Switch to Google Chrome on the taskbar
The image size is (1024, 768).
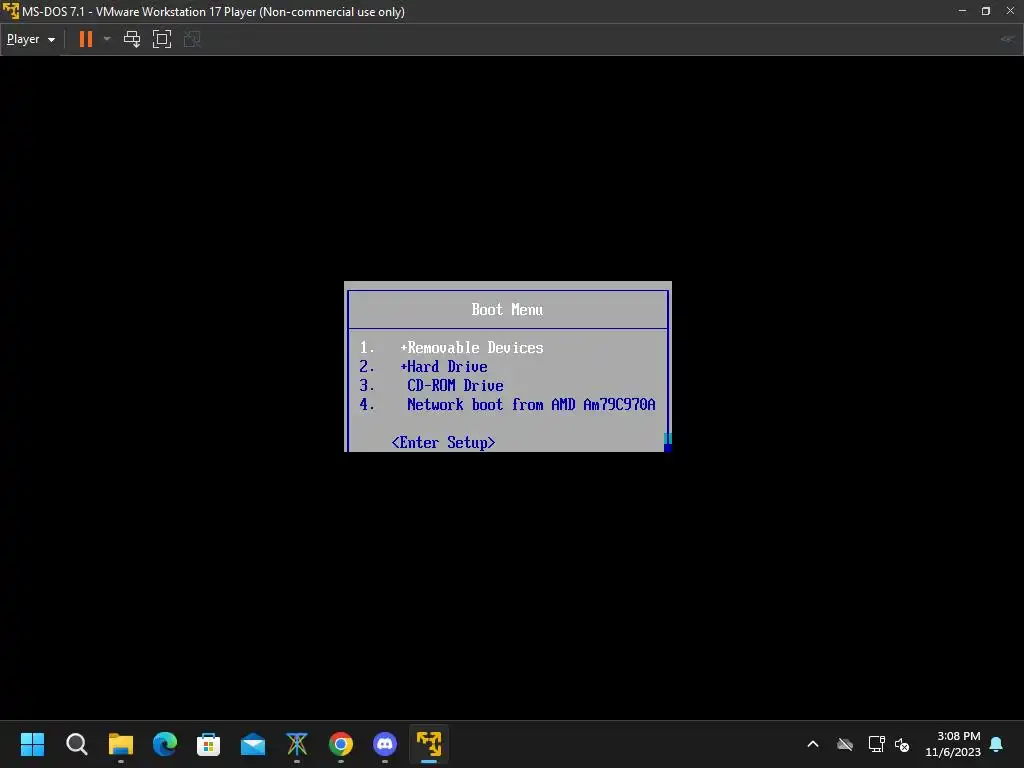pyautogui.click(x=341, y=744)
